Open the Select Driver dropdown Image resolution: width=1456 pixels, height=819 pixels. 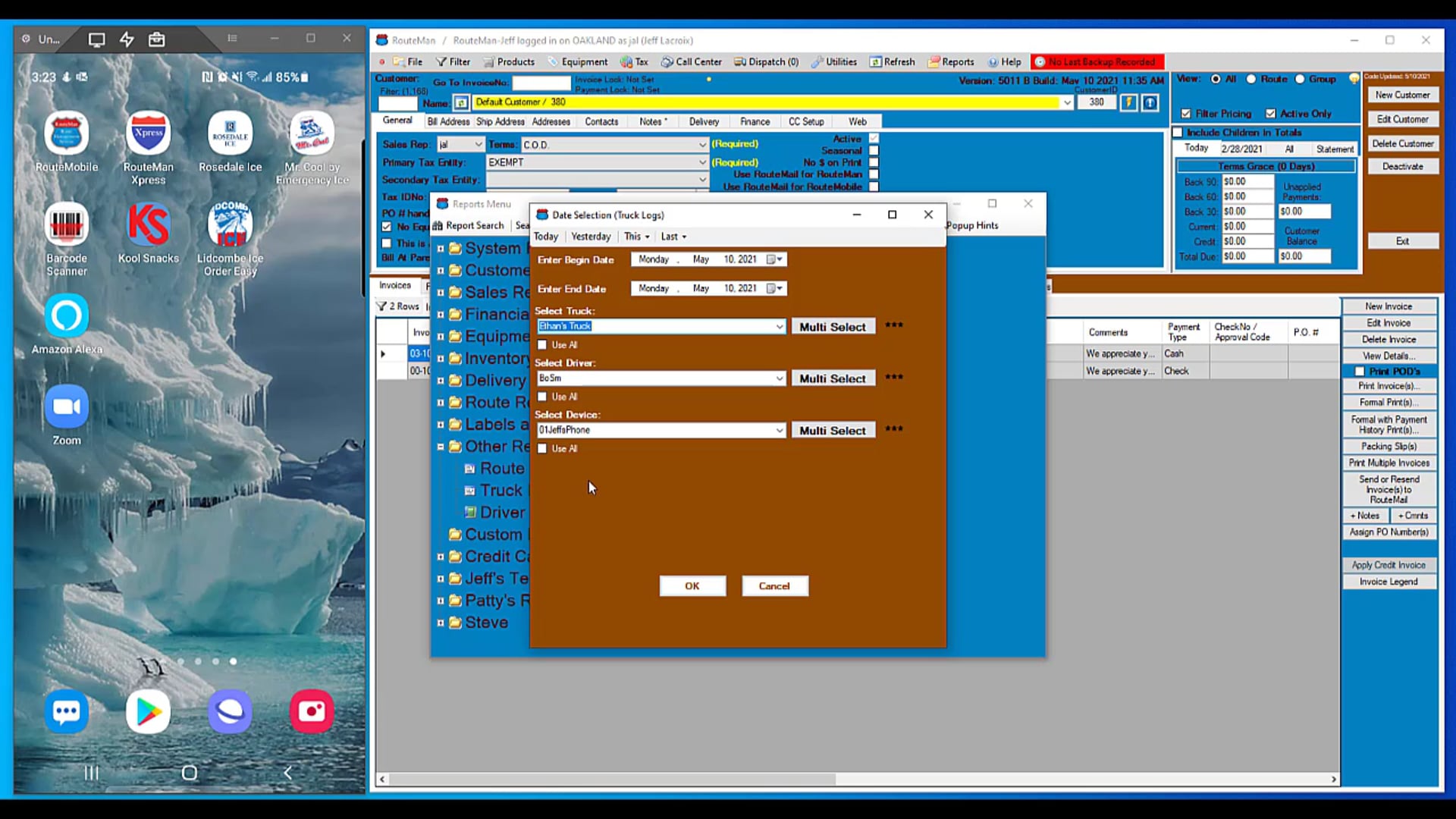click(x=780, y=378)
